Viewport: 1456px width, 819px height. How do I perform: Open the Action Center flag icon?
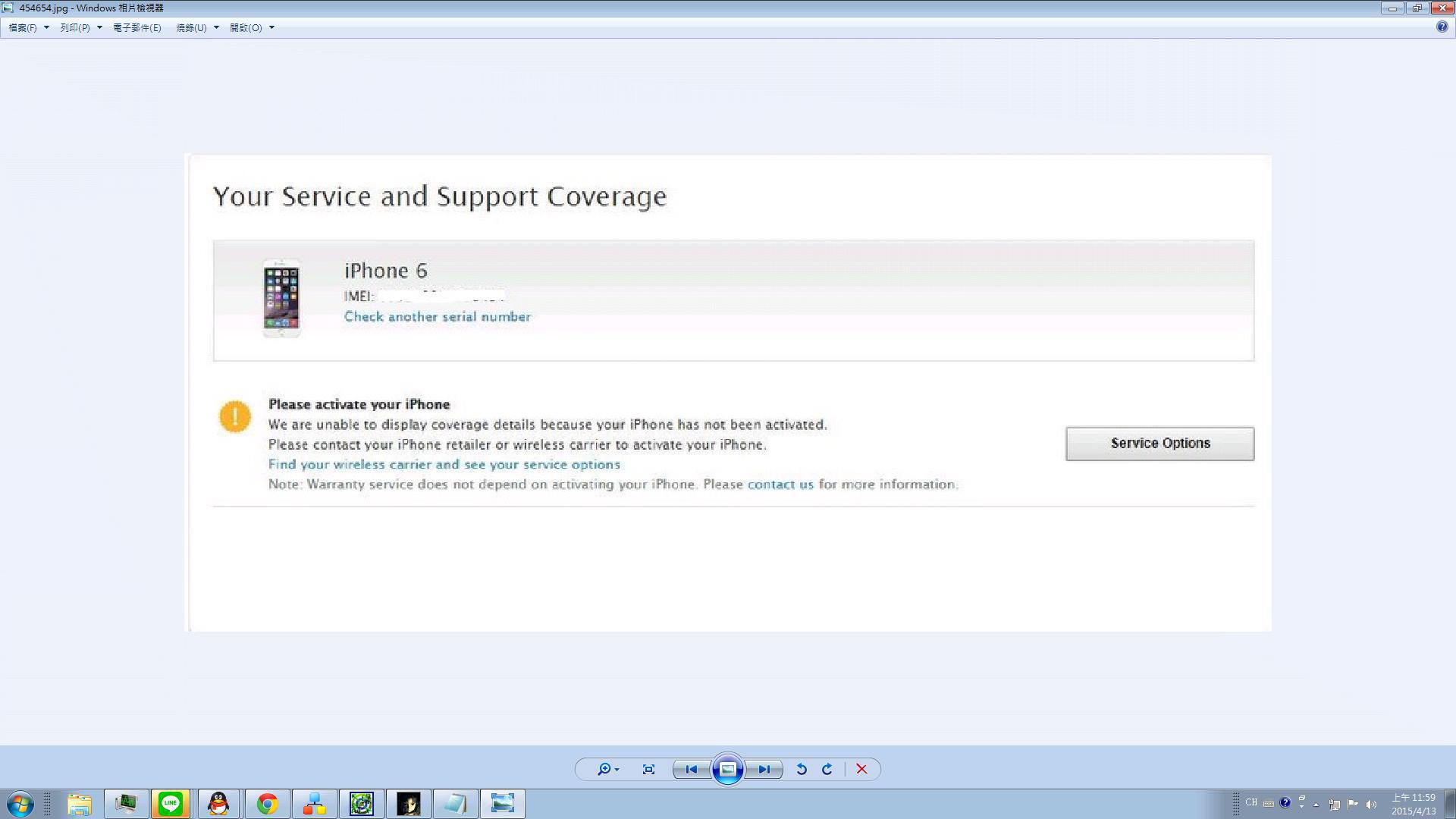coord(1353,805)
